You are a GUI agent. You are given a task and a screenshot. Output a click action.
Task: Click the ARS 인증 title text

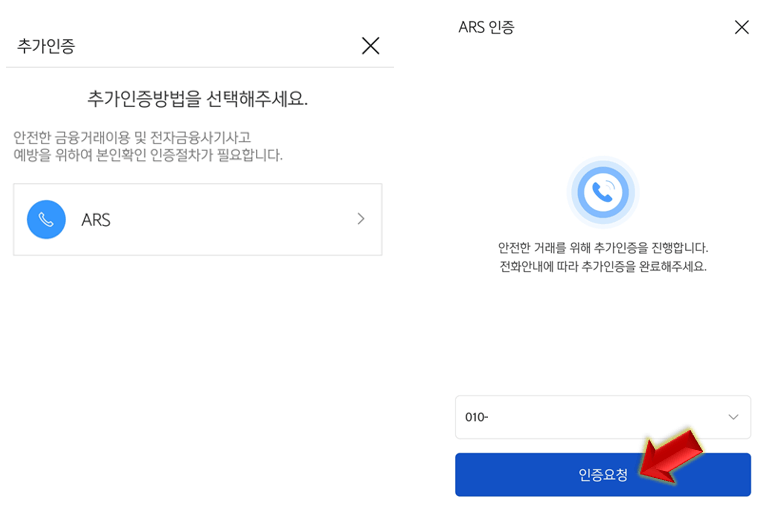click(x=486, y=27)
